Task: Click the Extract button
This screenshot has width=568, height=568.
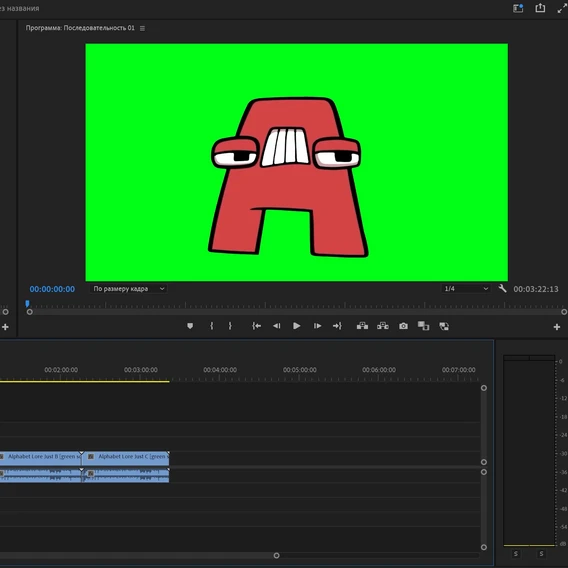Action: 383,326
